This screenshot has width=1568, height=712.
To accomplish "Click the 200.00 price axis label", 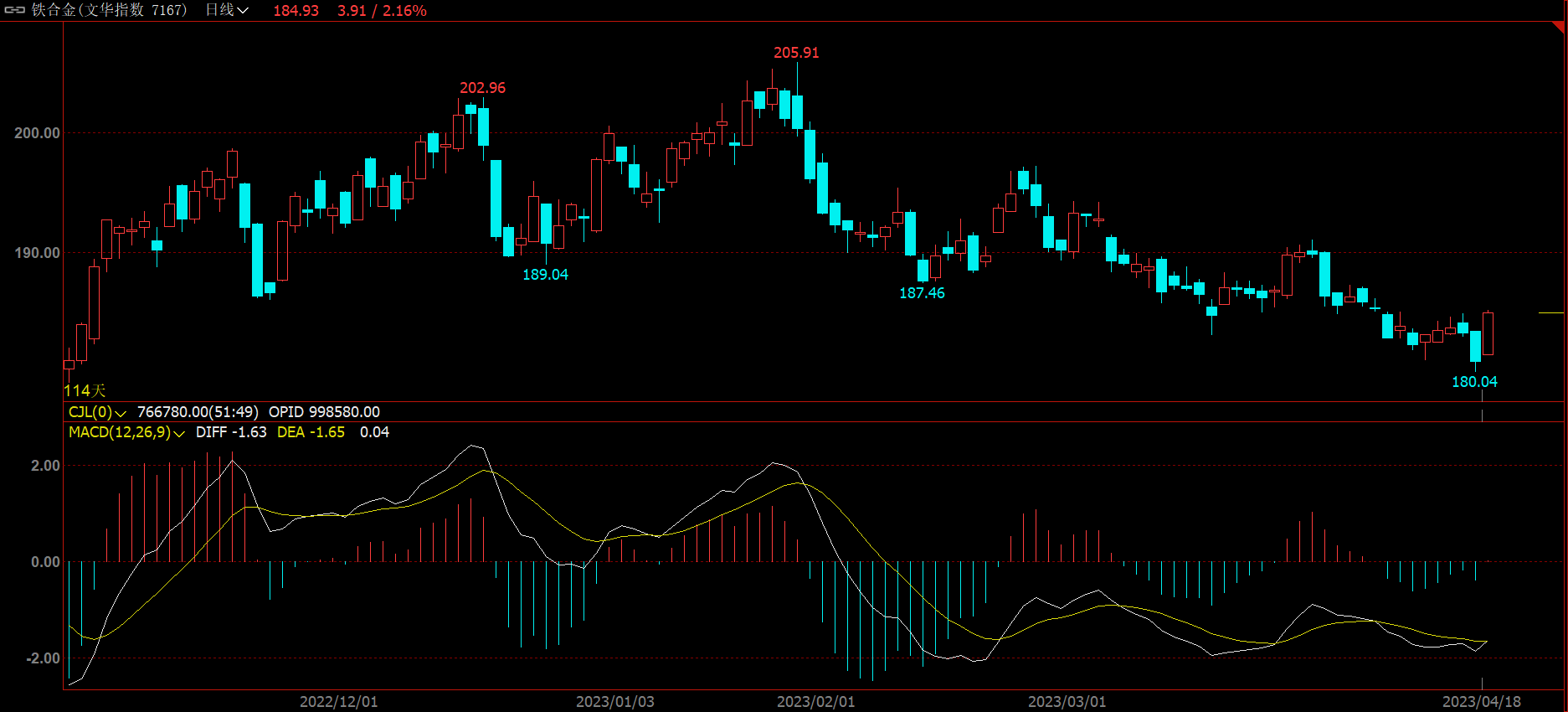I will point(37,133).
